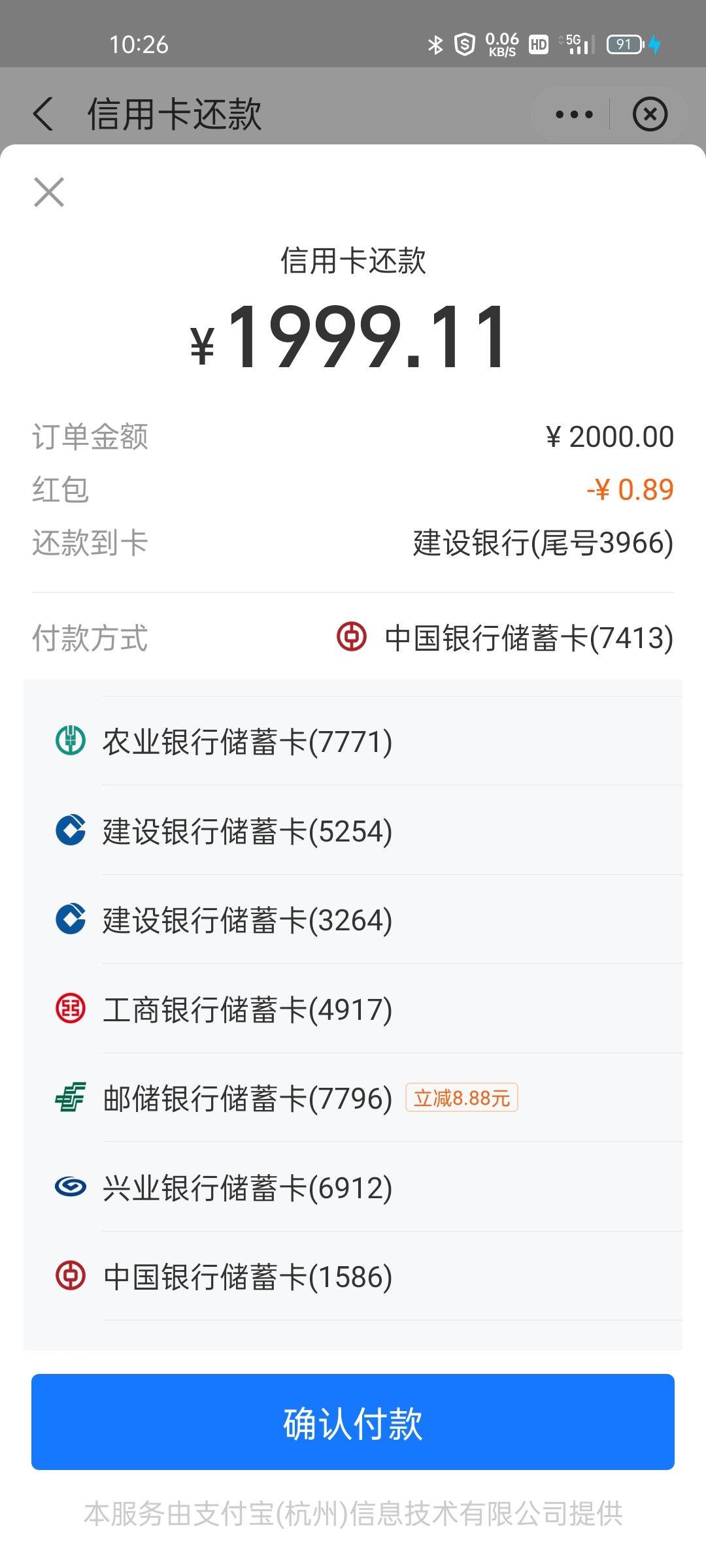The width and height of the screenshot is (706, 1568).
Task: Tap the Industrial Bank blue logo
Action: click(71, 1186)
